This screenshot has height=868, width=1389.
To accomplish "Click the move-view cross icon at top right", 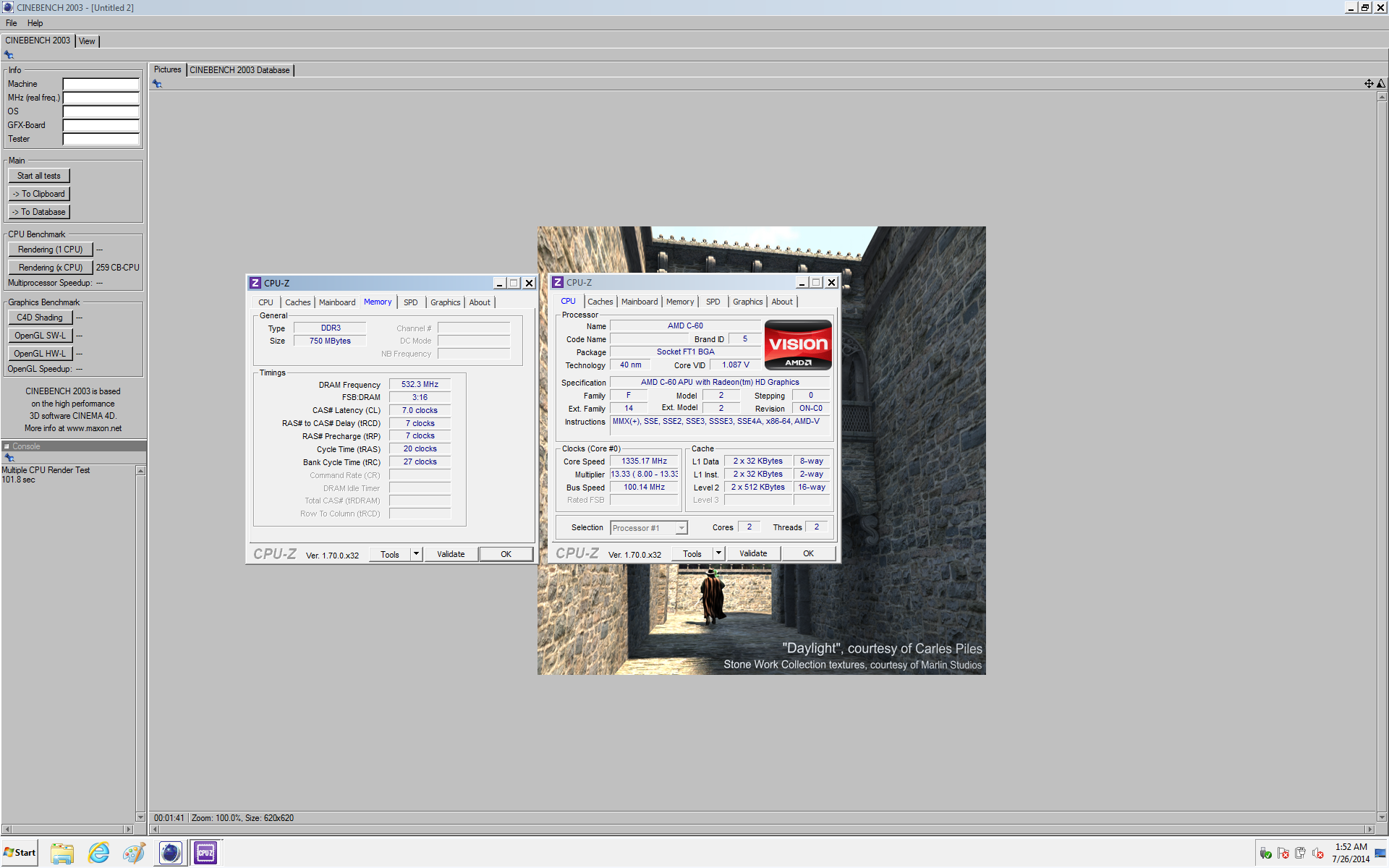I will 1369,84.
